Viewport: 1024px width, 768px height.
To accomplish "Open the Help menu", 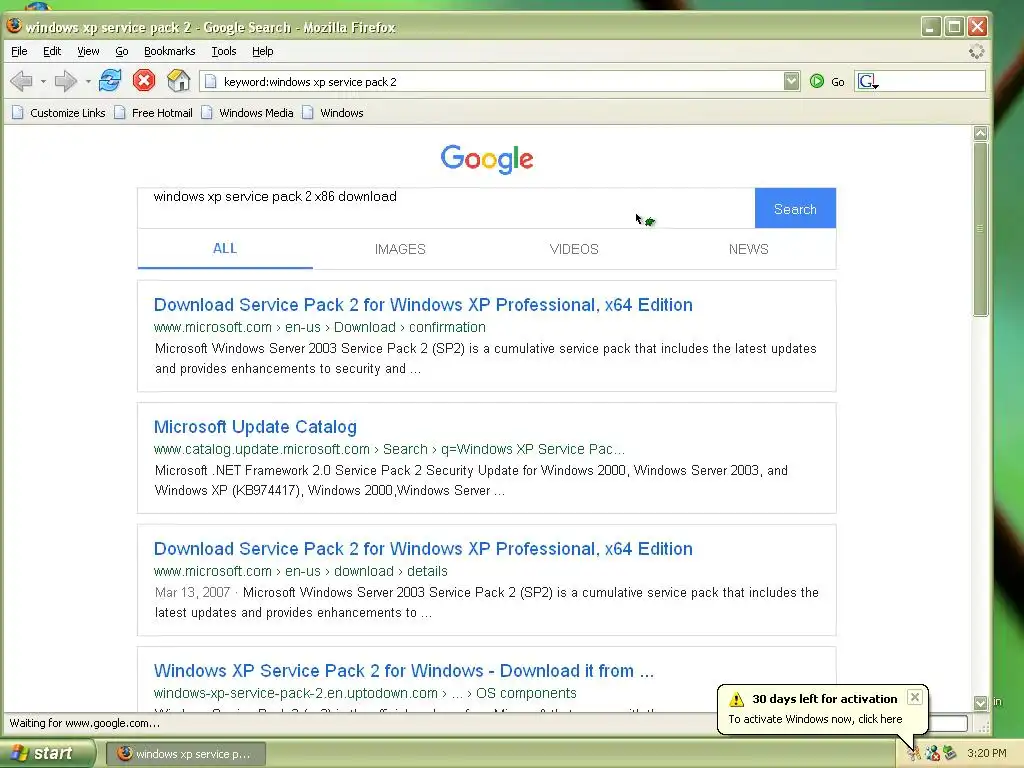I will point(263,51).
